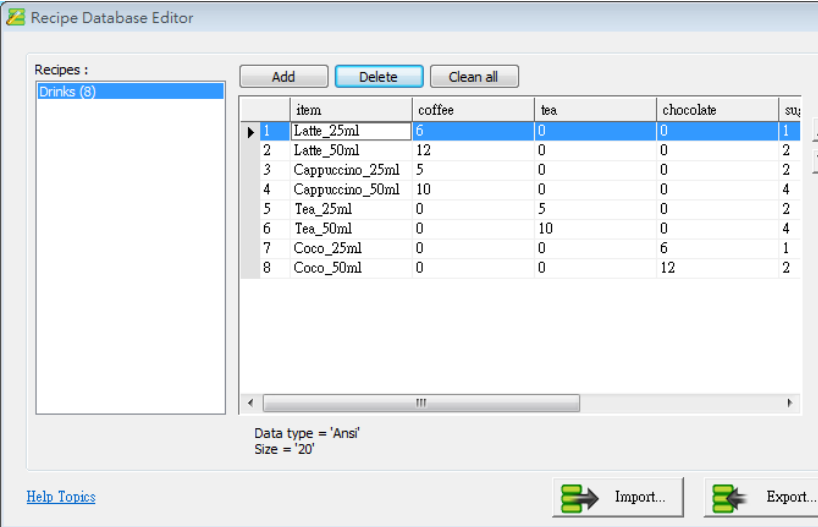Click the horizontal scrollbar left arrow
This screenshot has height=527, width=818.
pyautogui.click(x=251, y=403)
